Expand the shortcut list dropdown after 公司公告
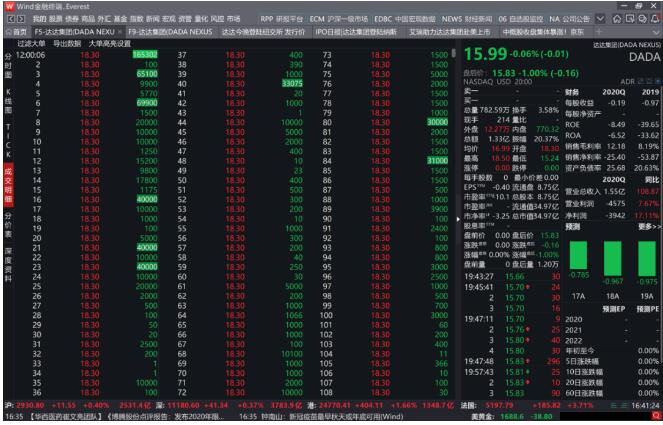 600,19
